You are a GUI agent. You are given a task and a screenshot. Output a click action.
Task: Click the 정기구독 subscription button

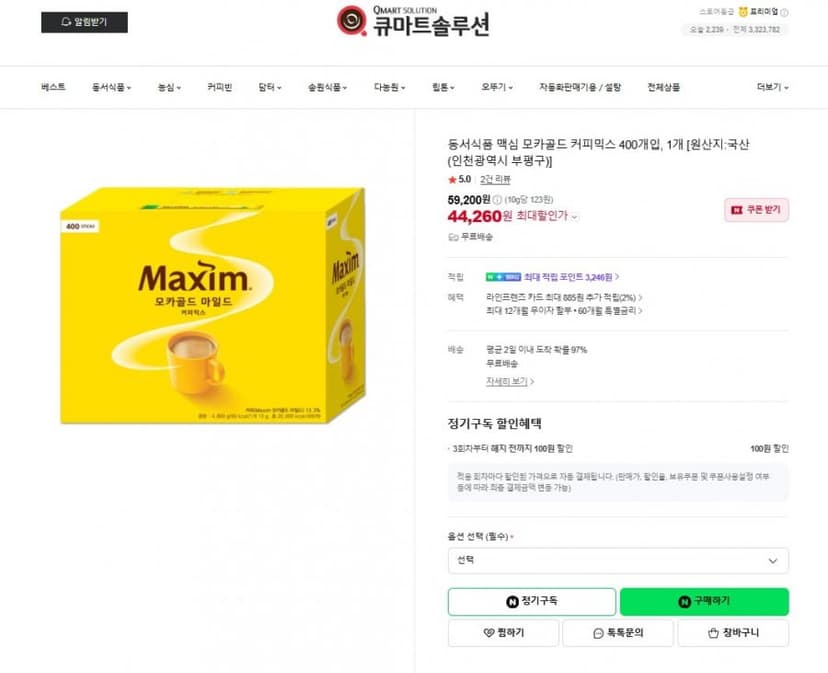[x=532, y=602]
